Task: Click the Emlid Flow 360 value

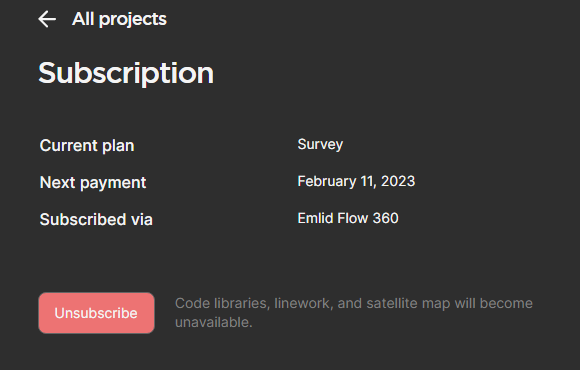Action: (x=348, y=218)
